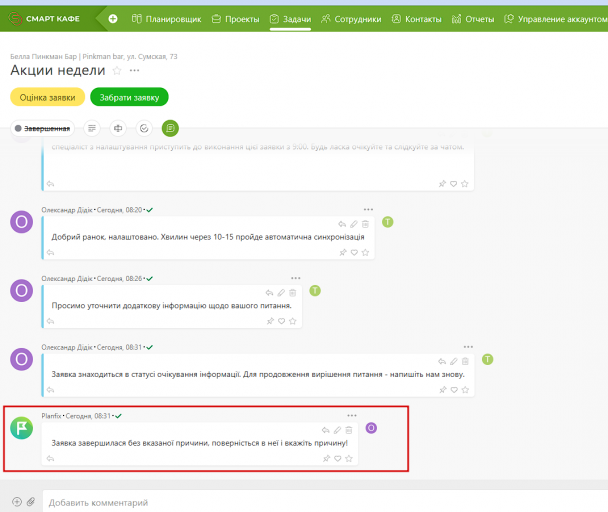Star Олександр Дідік 08:31 comment
This screenshot has height=512, width=608.
(x=465, y=390)
